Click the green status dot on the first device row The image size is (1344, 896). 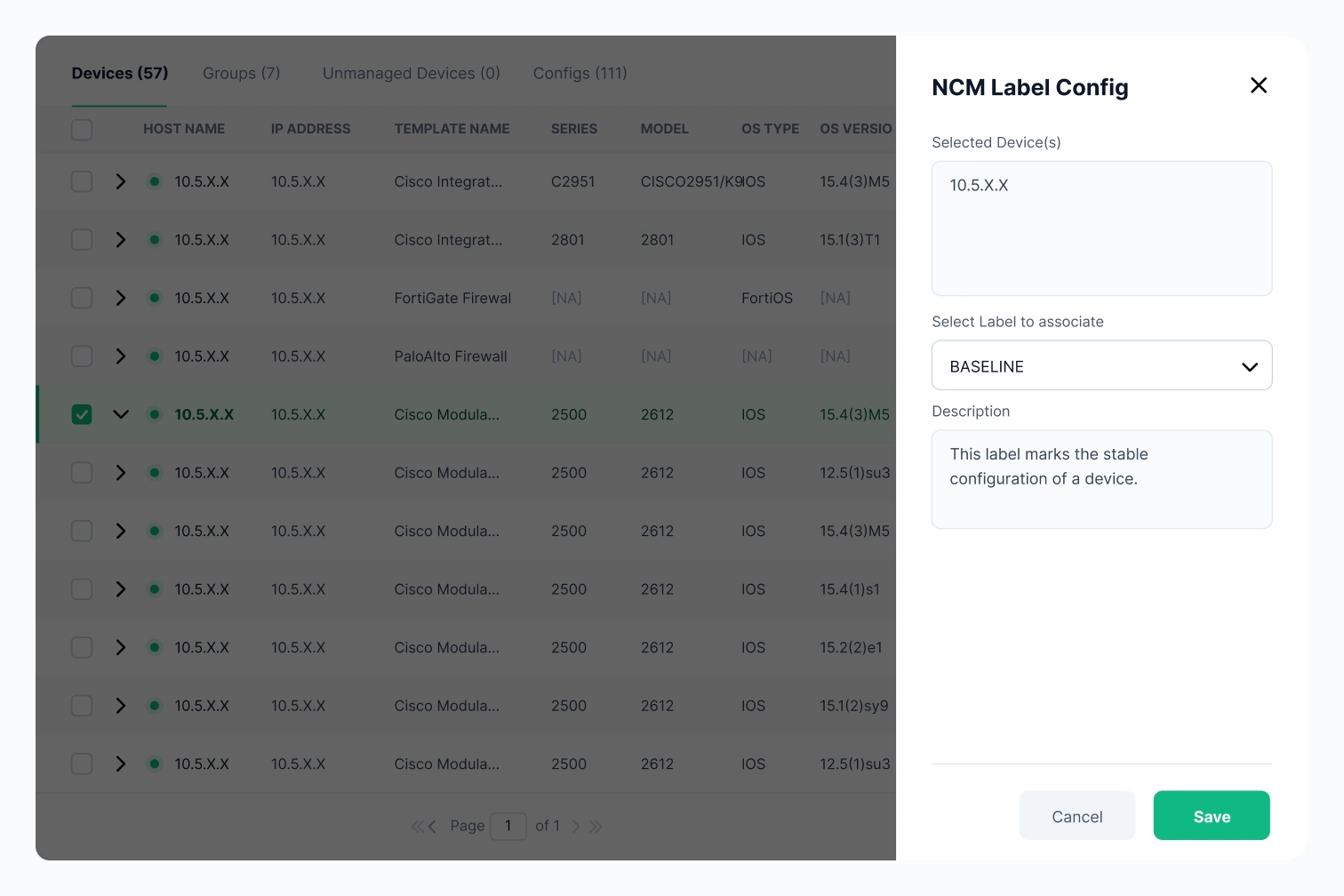point(155,181)
